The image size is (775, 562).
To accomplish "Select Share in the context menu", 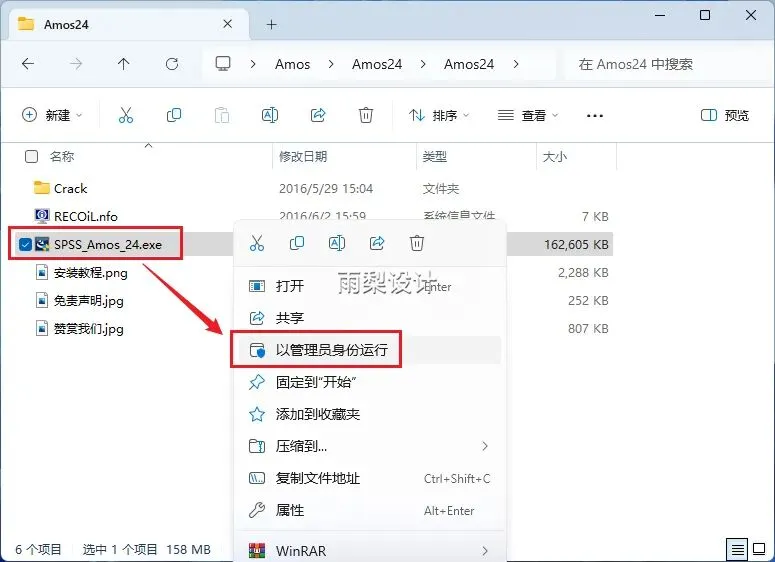I will (368, 318).
